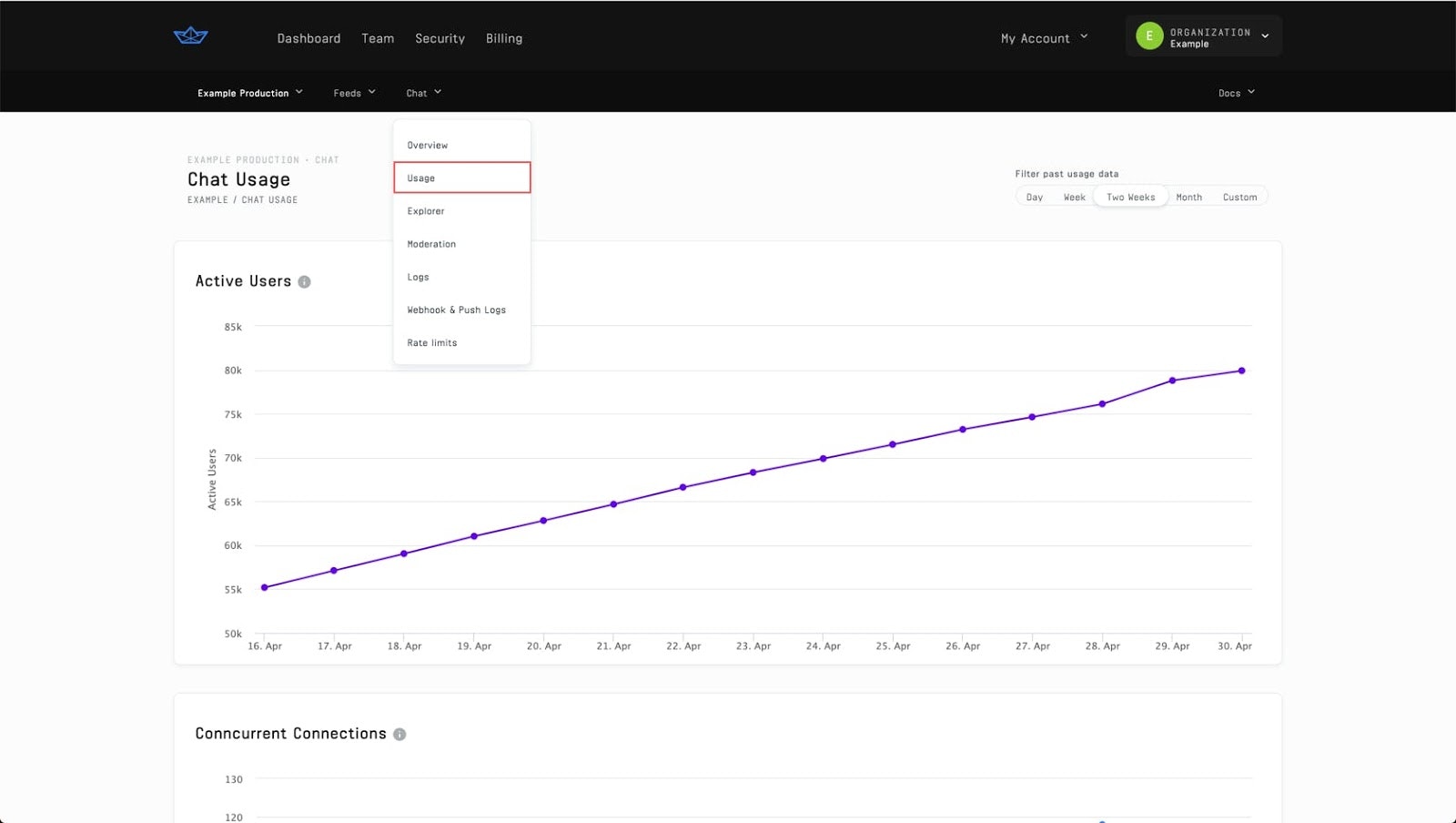Image resolution: width=1456 pixels, height=823 pixels.
Task: Click the 30 Apr data point
Action: [1241, 371]
